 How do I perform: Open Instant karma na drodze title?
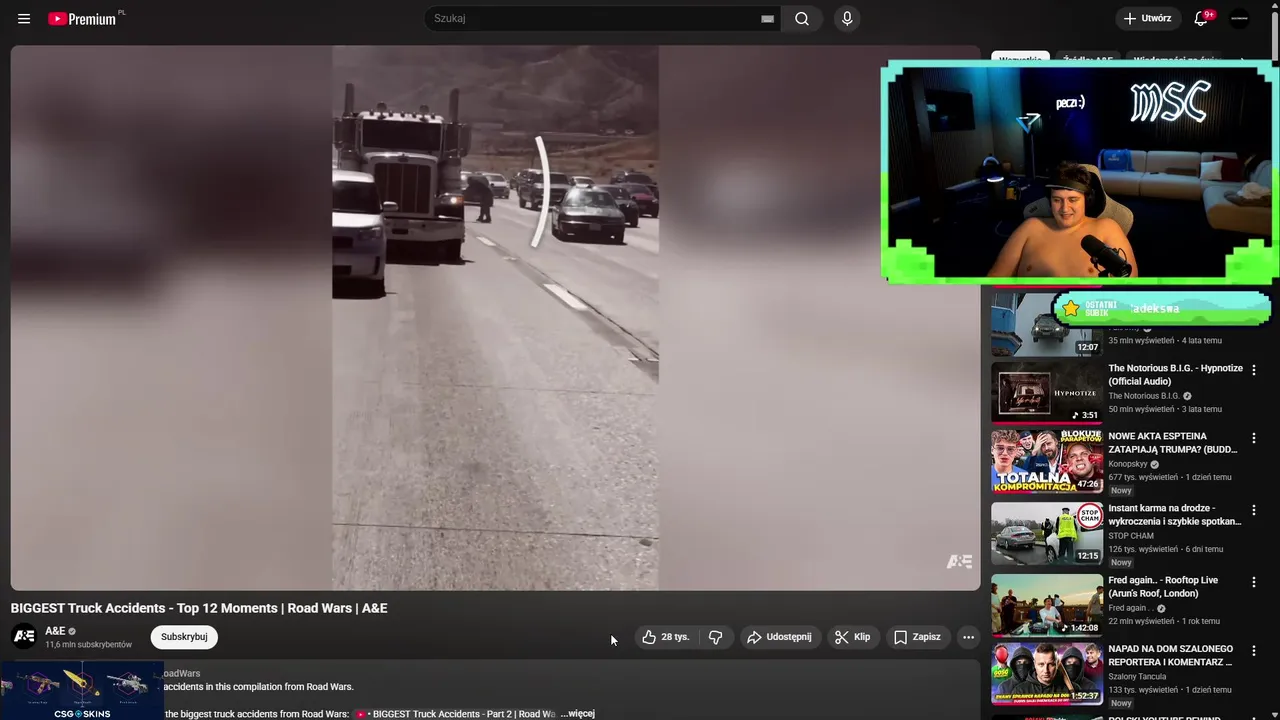click(x=1175, y=515)
